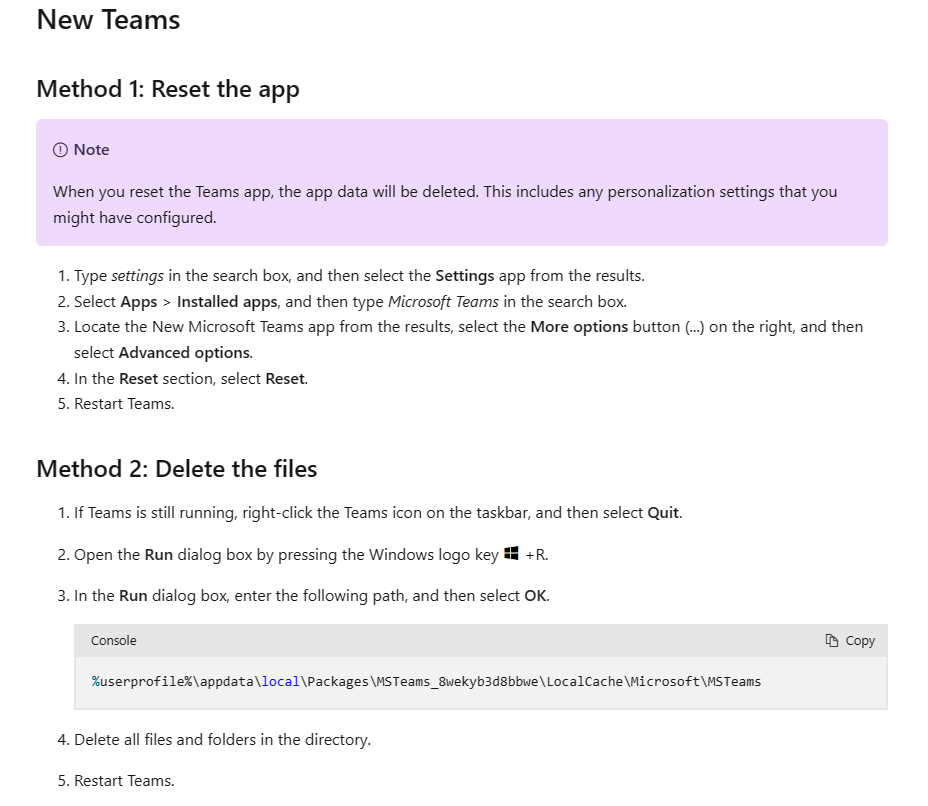Click the bold 'Quit' text in step 1
The height and width of the screenshot is (806, 928).
click(665, 512)
